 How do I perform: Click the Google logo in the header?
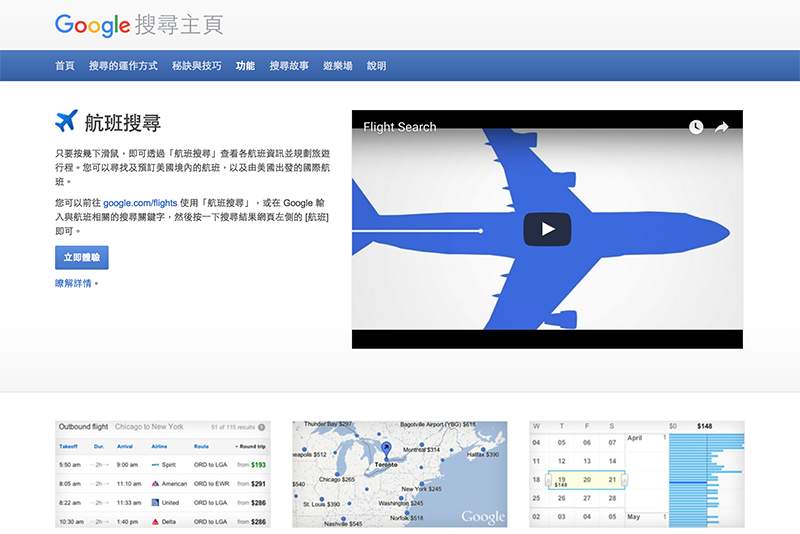click(x=92, y=25)
